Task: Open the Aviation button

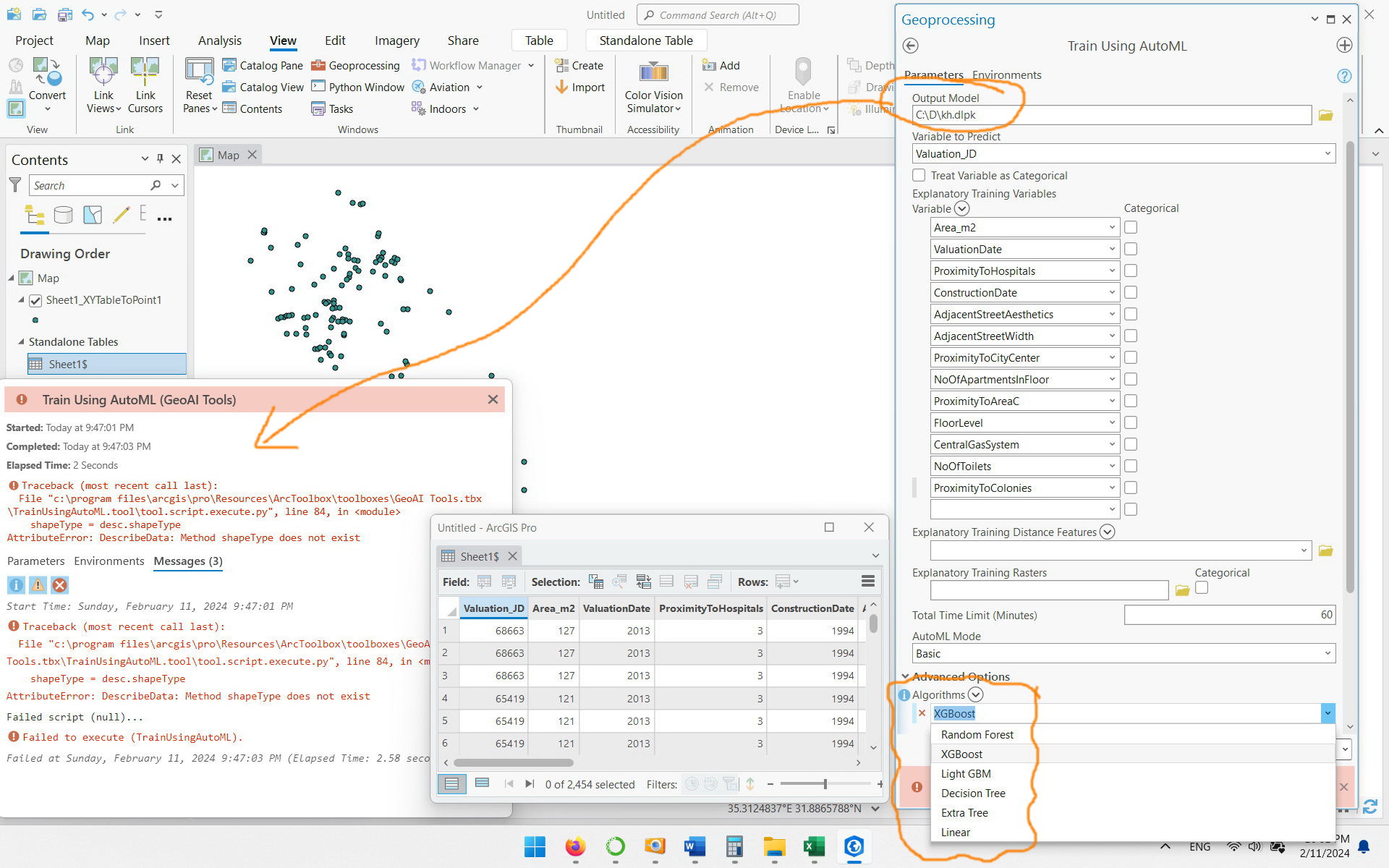Action: (447, 87)
